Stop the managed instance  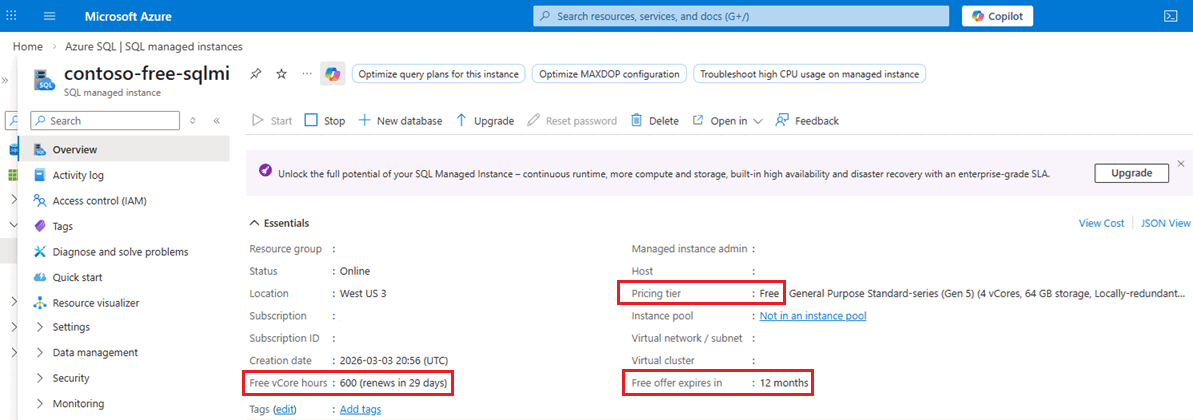[325, 121]
